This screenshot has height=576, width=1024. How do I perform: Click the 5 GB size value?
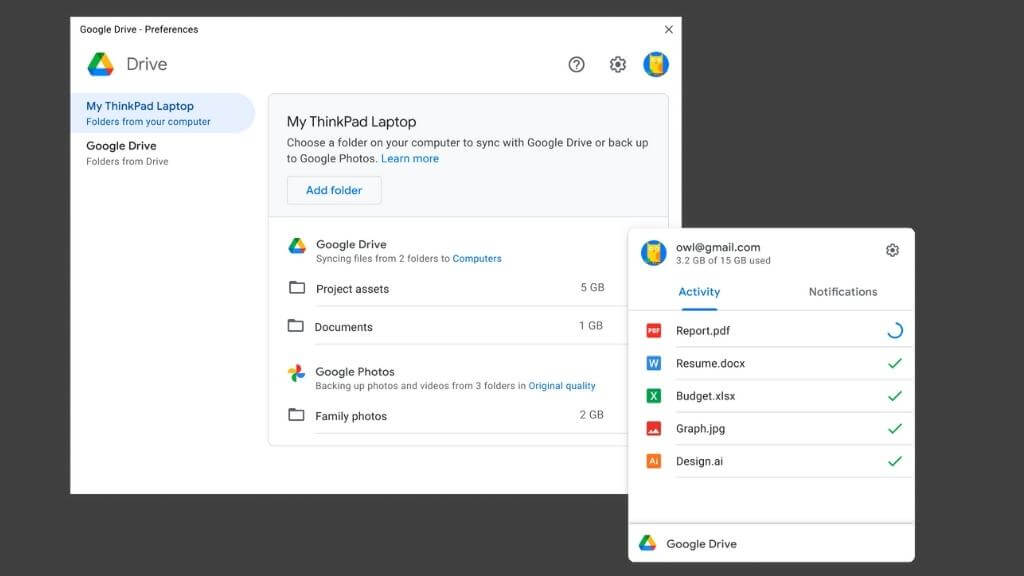(592, 287)
